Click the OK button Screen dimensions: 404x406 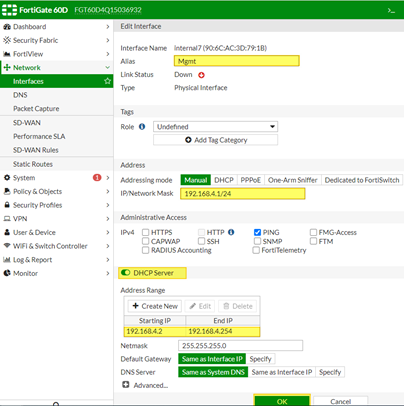[282, 401]
